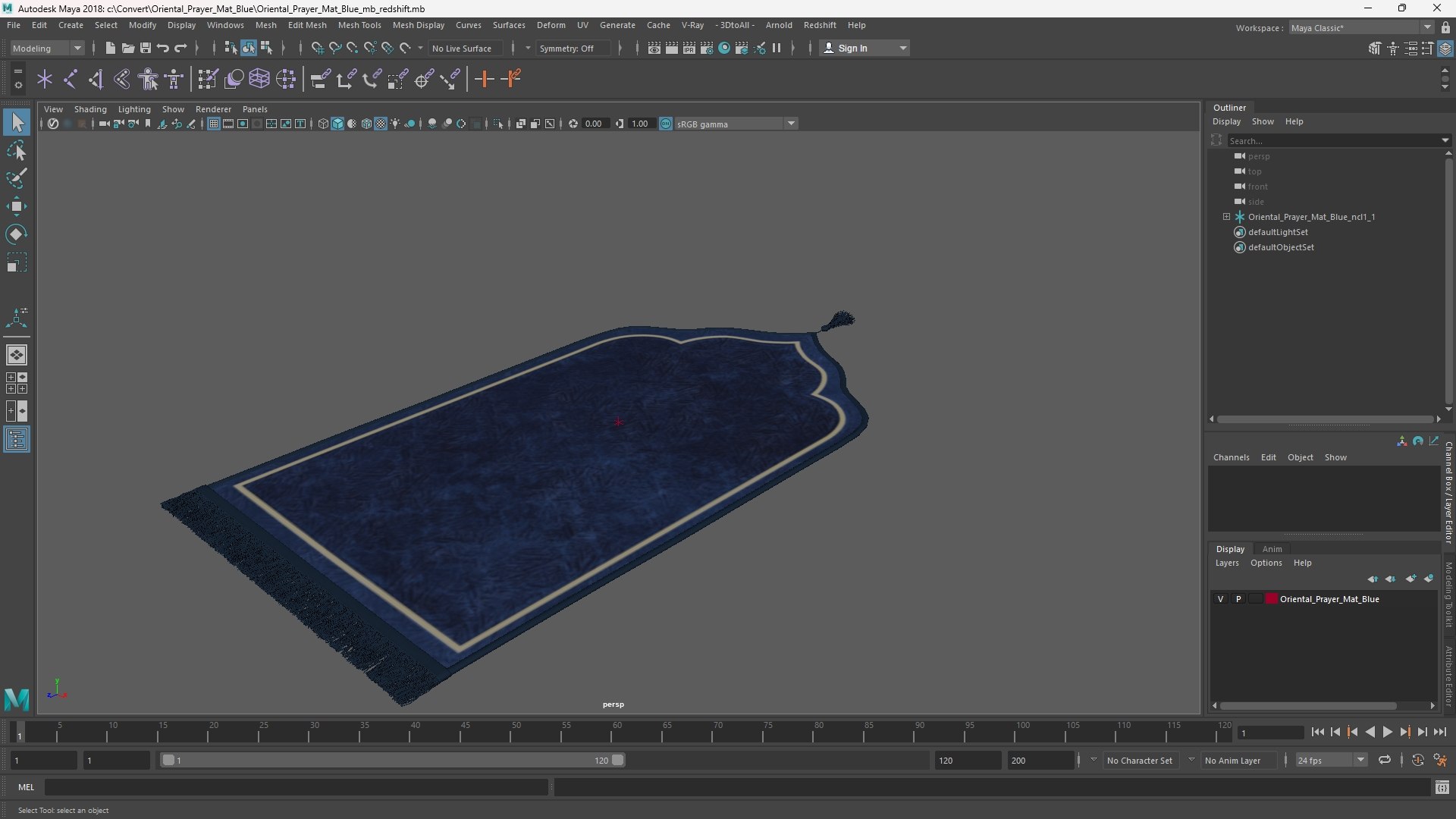The image size is (1456, 819).
Task: Click the Script Editor icon
Action: (1442, 788)
